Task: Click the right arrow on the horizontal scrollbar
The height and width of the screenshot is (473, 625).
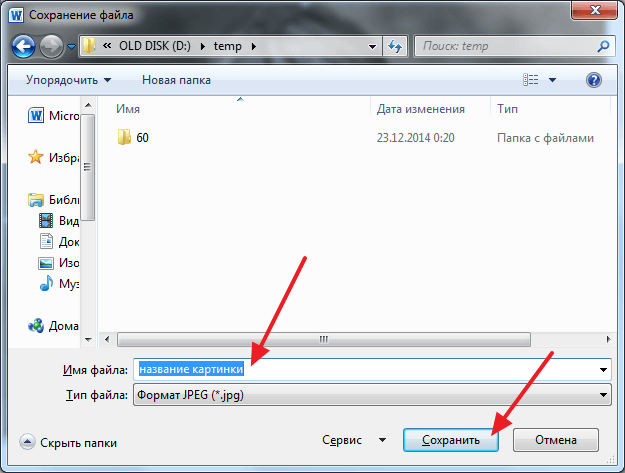Action: point(608,340)
